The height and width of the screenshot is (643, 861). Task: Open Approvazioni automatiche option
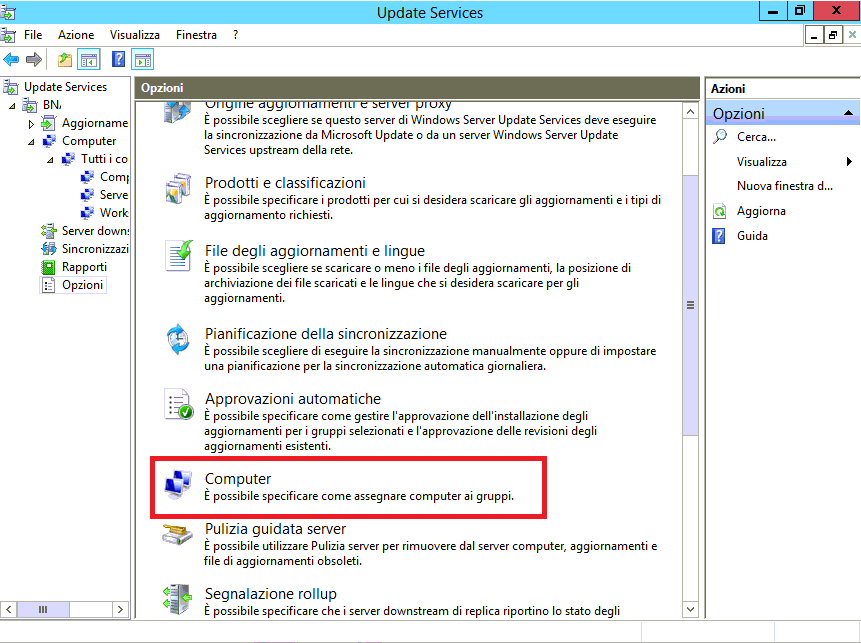coord(293,399)
